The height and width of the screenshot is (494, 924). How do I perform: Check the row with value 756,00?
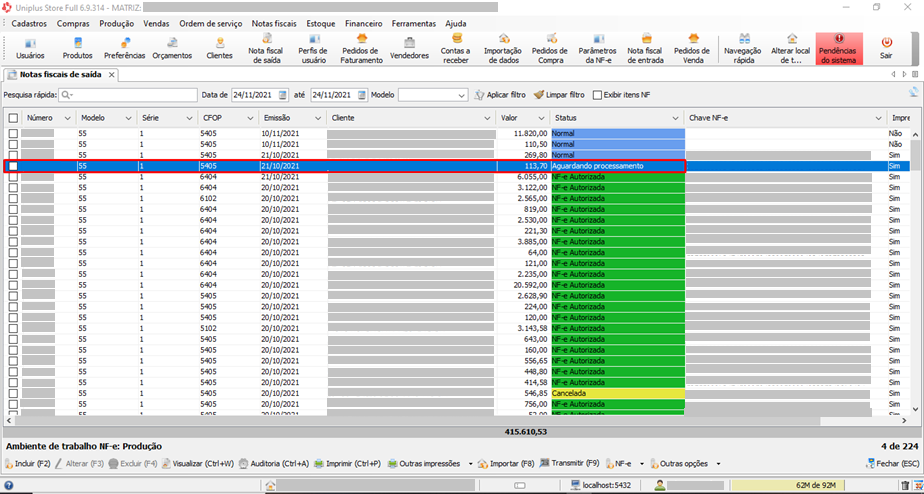[x=13, y=404]
